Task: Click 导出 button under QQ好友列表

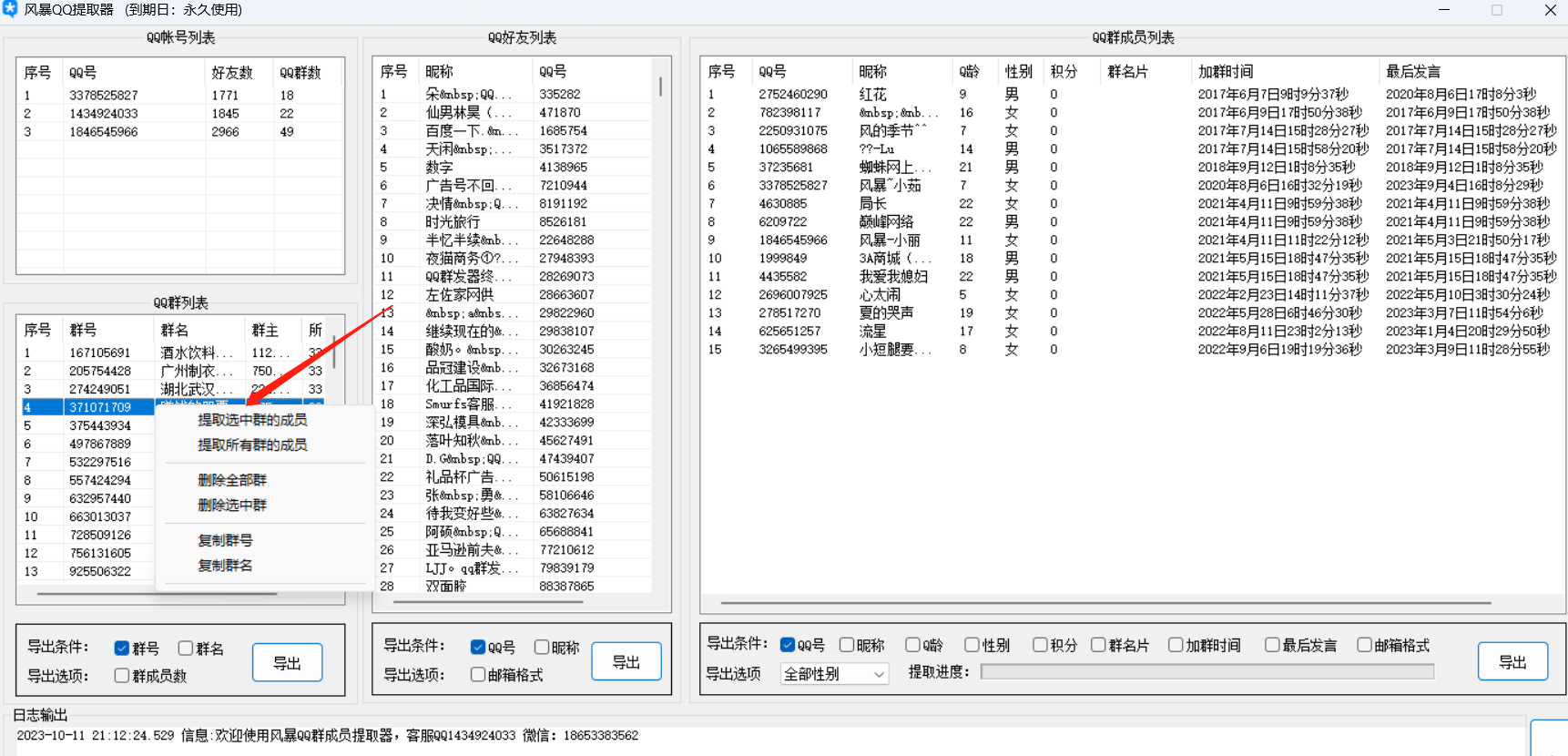Action: click(x=626, y=662)
